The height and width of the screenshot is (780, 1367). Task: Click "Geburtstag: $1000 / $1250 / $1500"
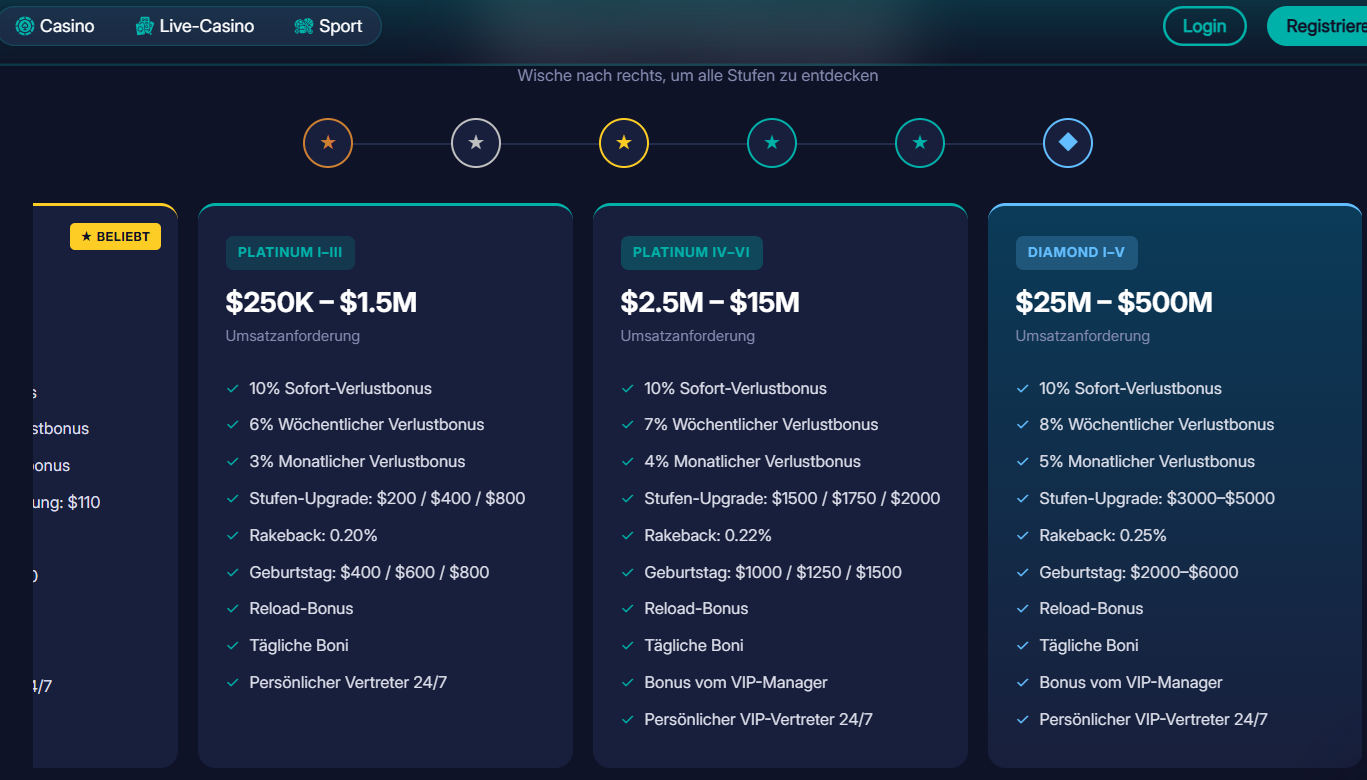773,573
